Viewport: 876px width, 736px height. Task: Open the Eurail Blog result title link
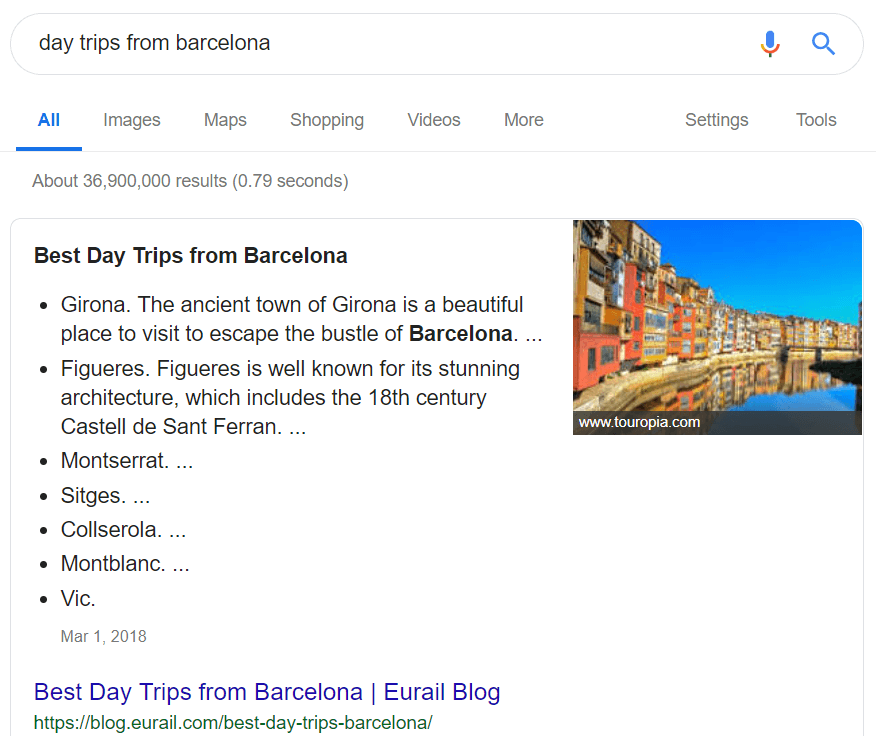click(267, 692)
